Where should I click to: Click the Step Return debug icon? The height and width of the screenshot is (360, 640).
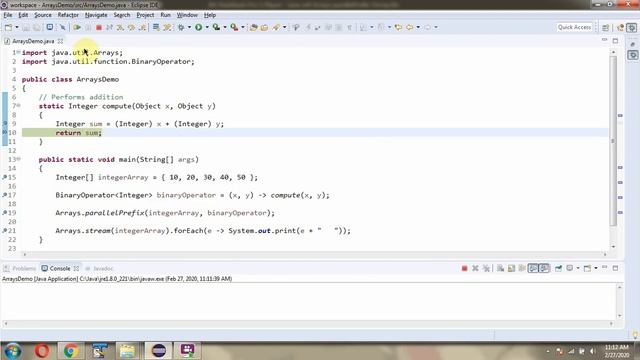pyautogui.click(x=142, y=27)
